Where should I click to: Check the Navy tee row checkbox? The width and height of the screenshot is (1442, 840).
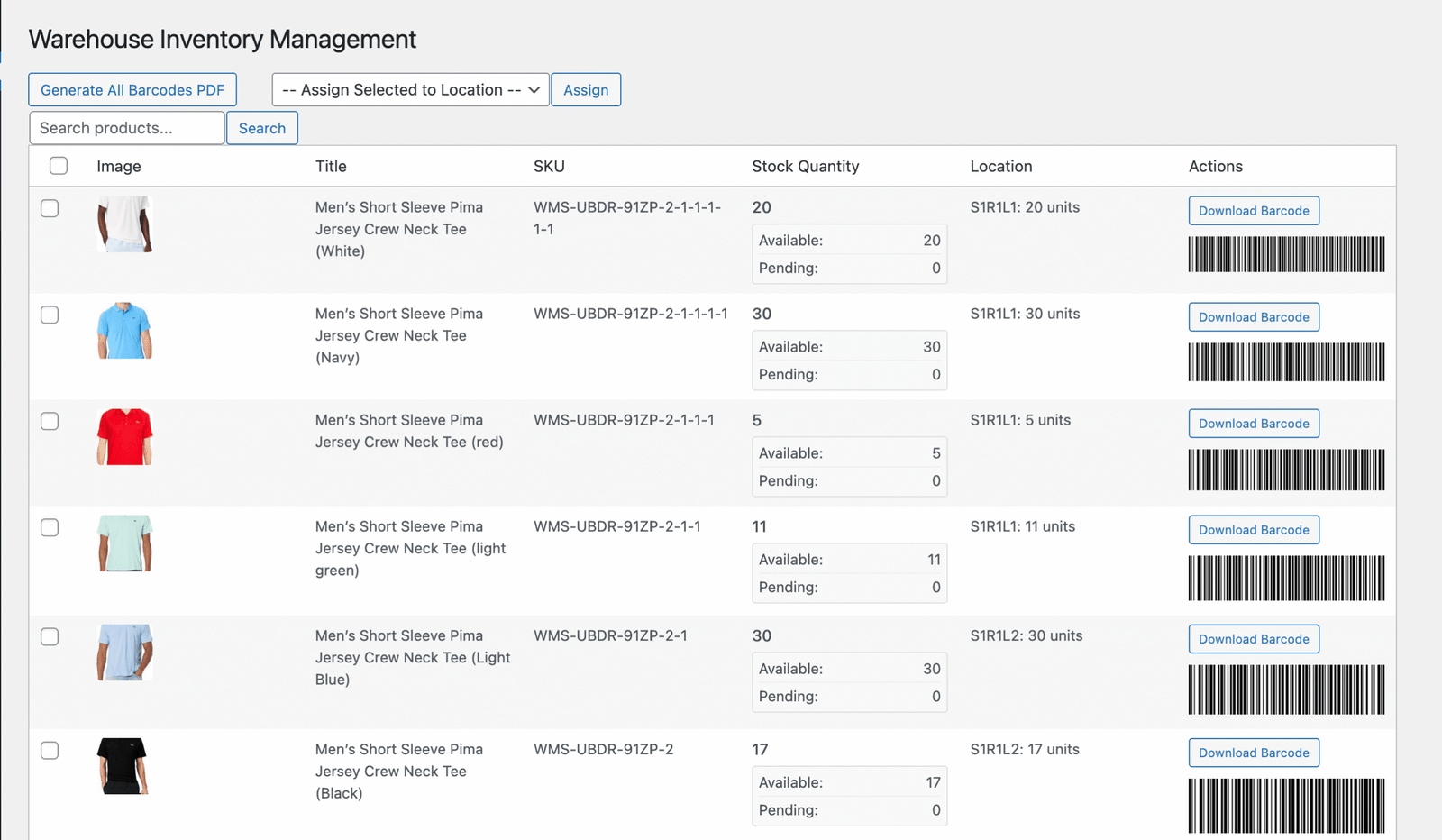coord(50,315)
